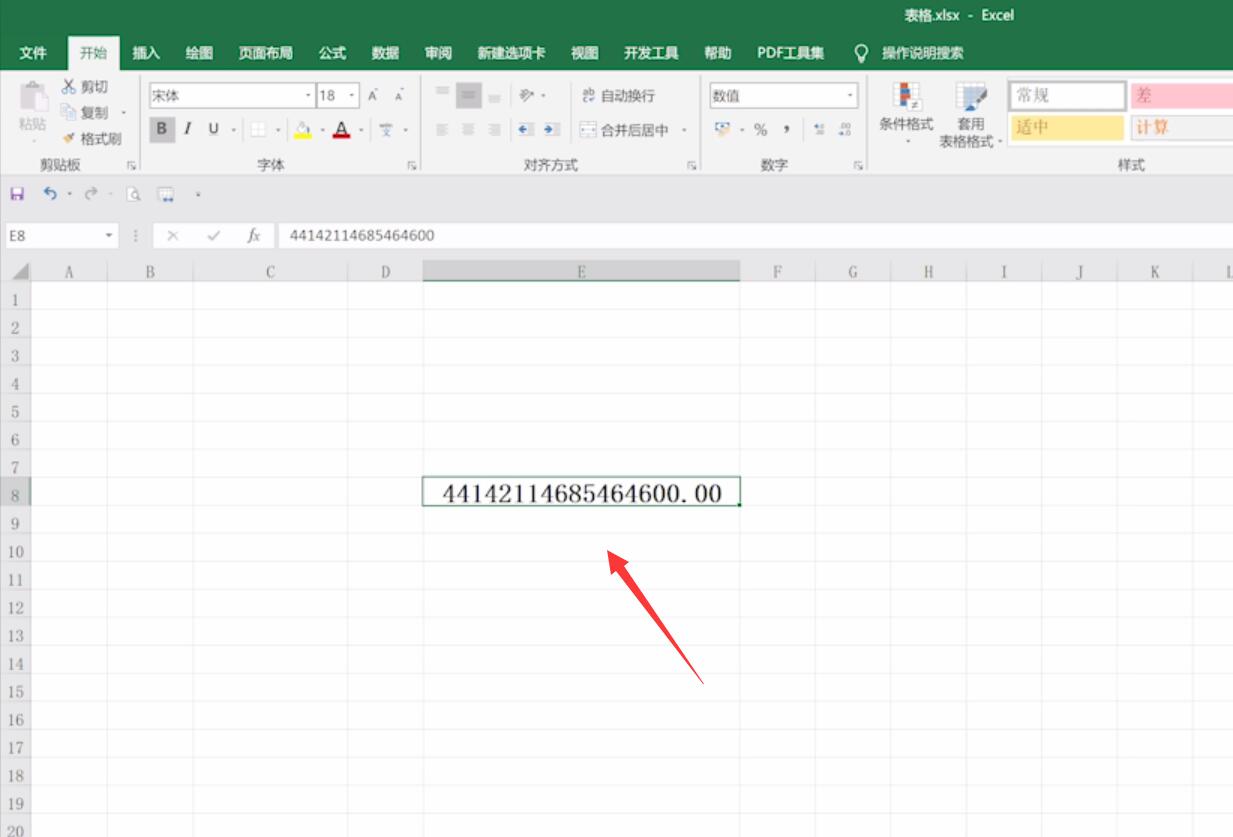
Task: Click the decrease decimal places icon
Action: (845, 129)
